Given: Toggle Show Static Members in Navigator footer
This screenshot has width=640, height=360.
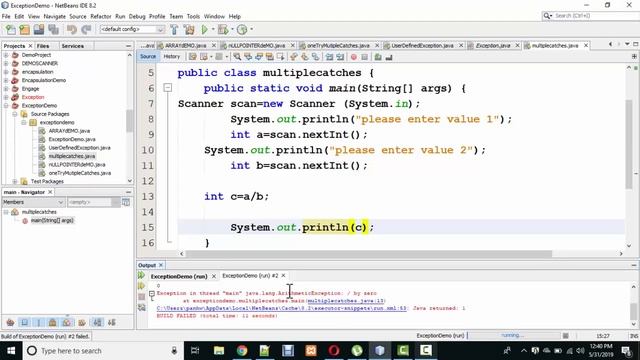Looking at the screenshot, I should [39, 323].
